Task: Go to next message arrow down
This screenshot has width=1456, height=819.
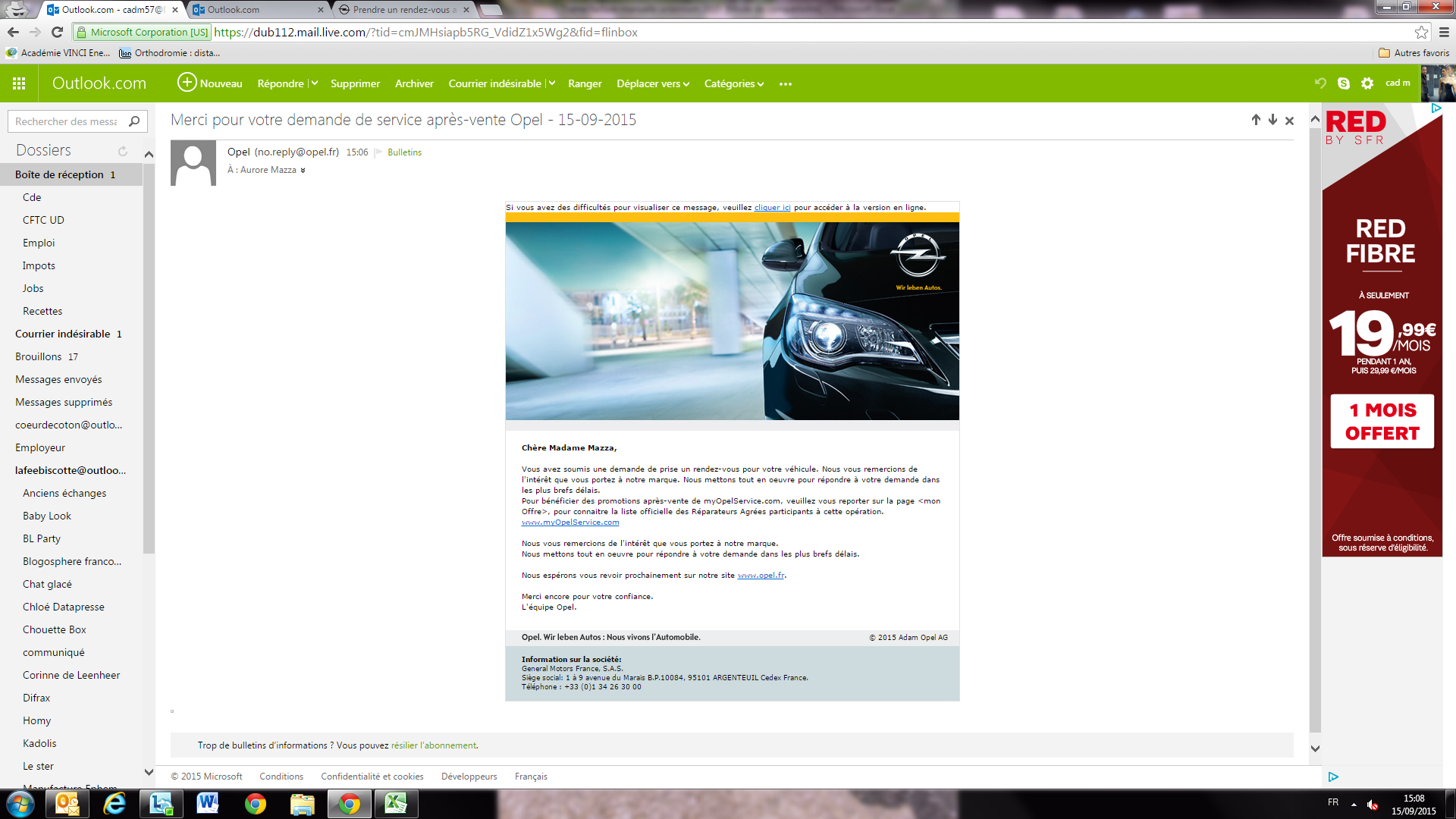Action: coord(1272,120)
